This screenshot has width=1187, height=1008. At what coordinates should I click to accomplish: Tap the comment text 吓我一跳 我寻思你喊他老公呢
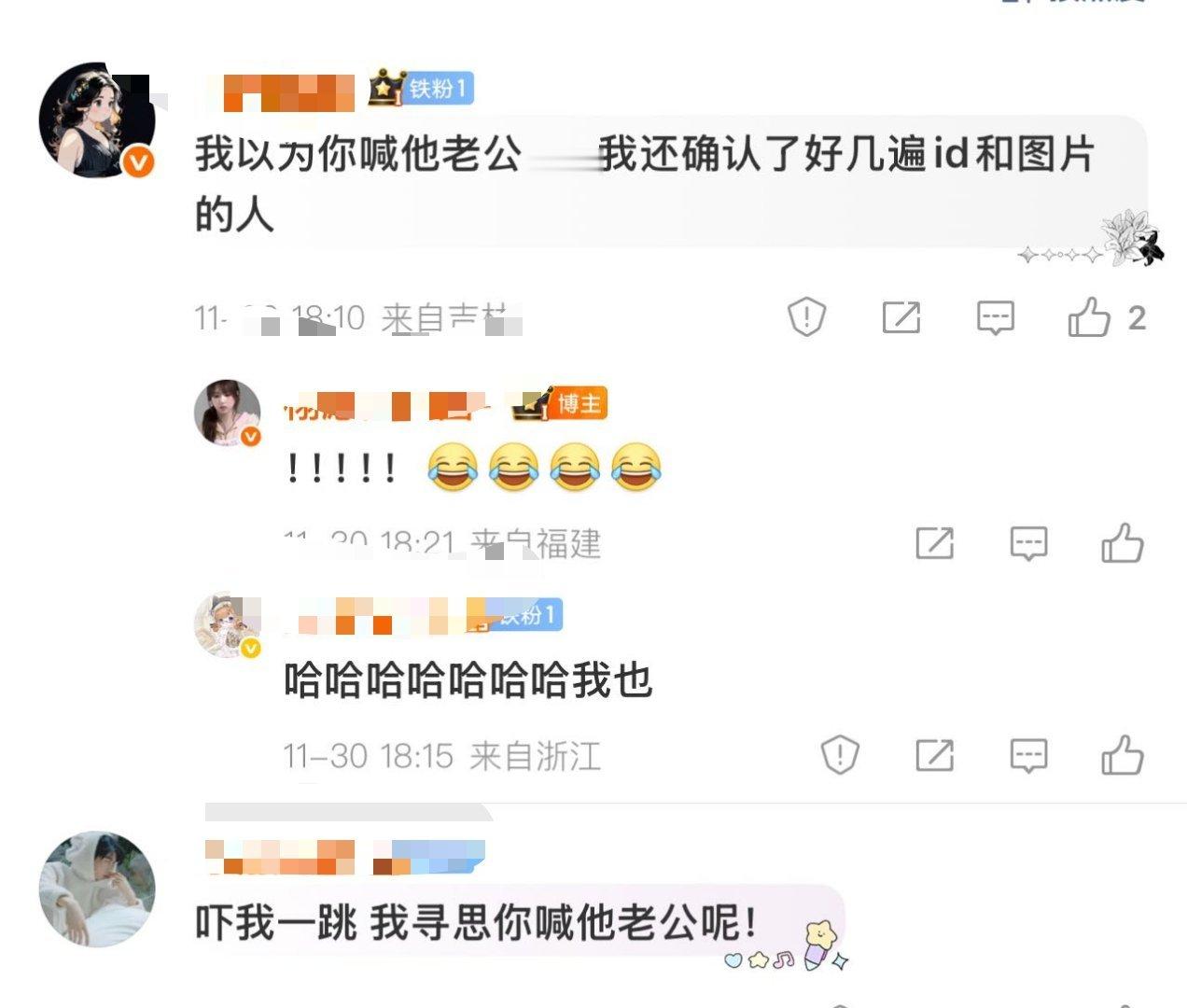point(476,924)
